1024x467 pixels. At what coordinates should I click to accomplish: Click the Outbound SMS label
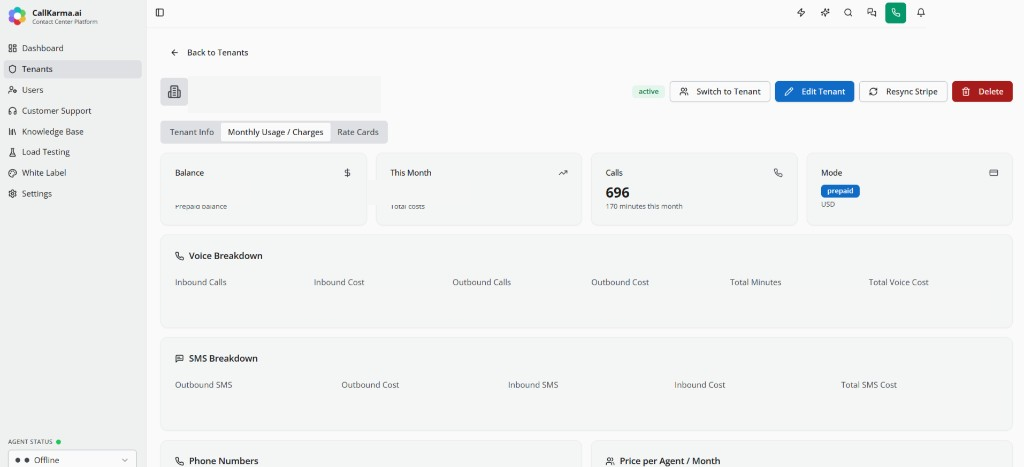203,385
